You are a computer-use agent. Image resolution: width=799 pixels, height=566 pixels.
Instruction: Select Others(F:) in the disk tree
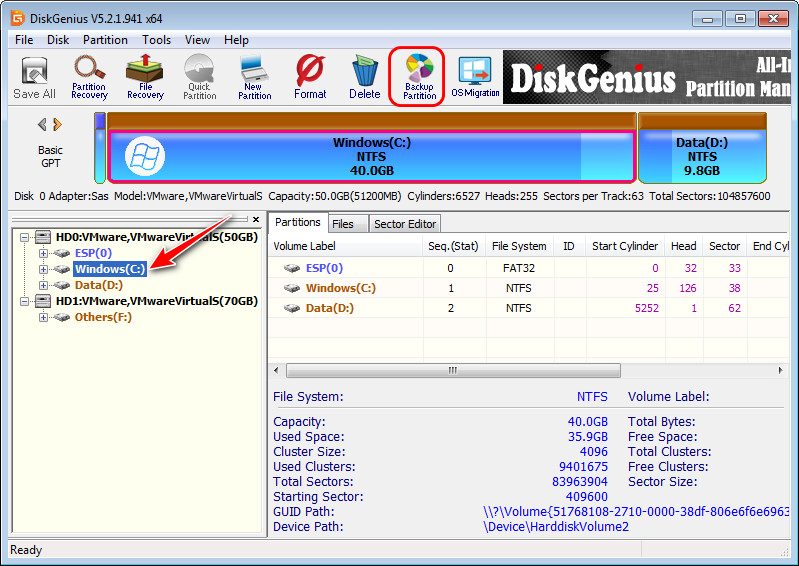tap(103, 317)
